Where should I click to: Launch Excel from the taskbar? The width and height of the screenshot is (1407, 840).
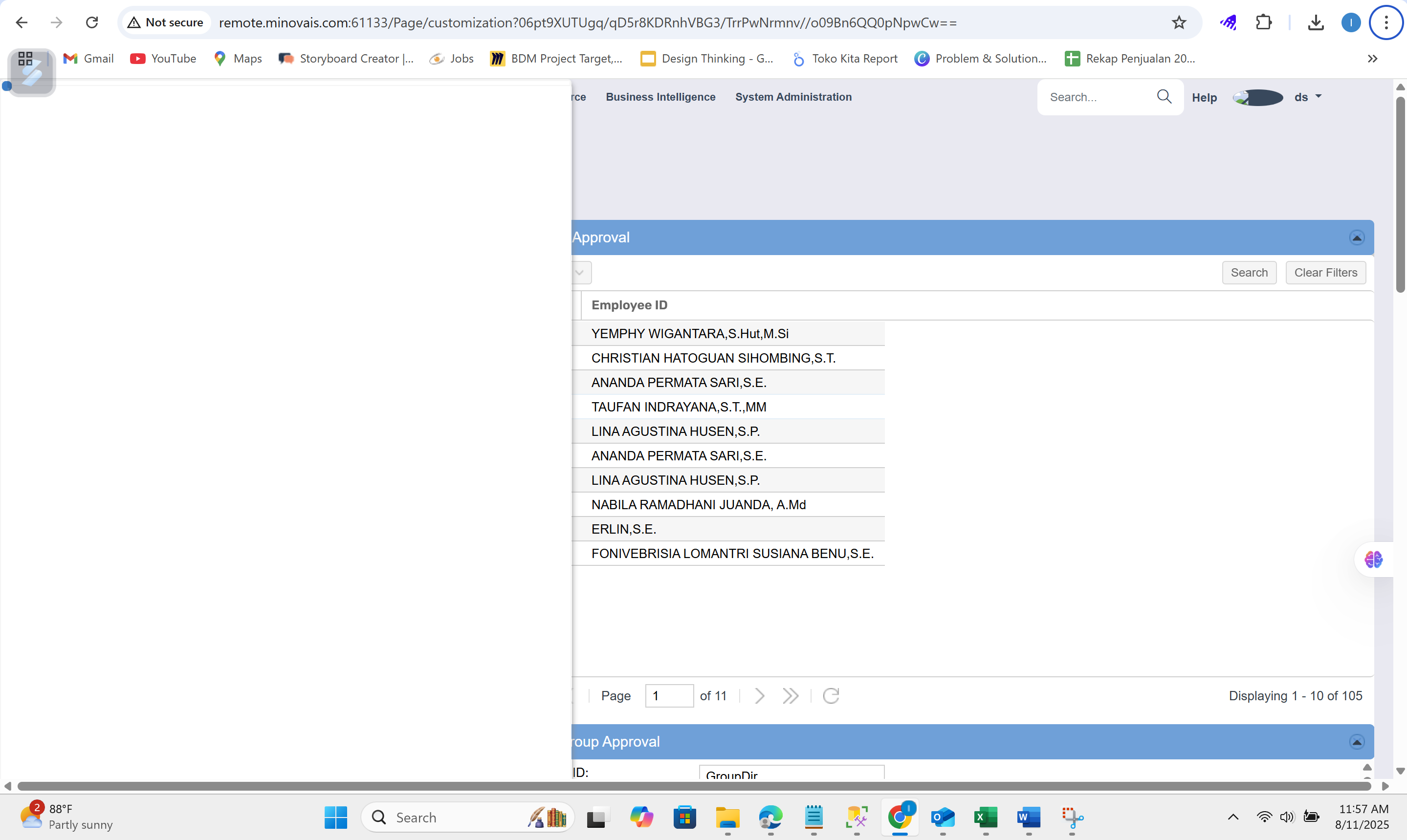tap(986, 818)
